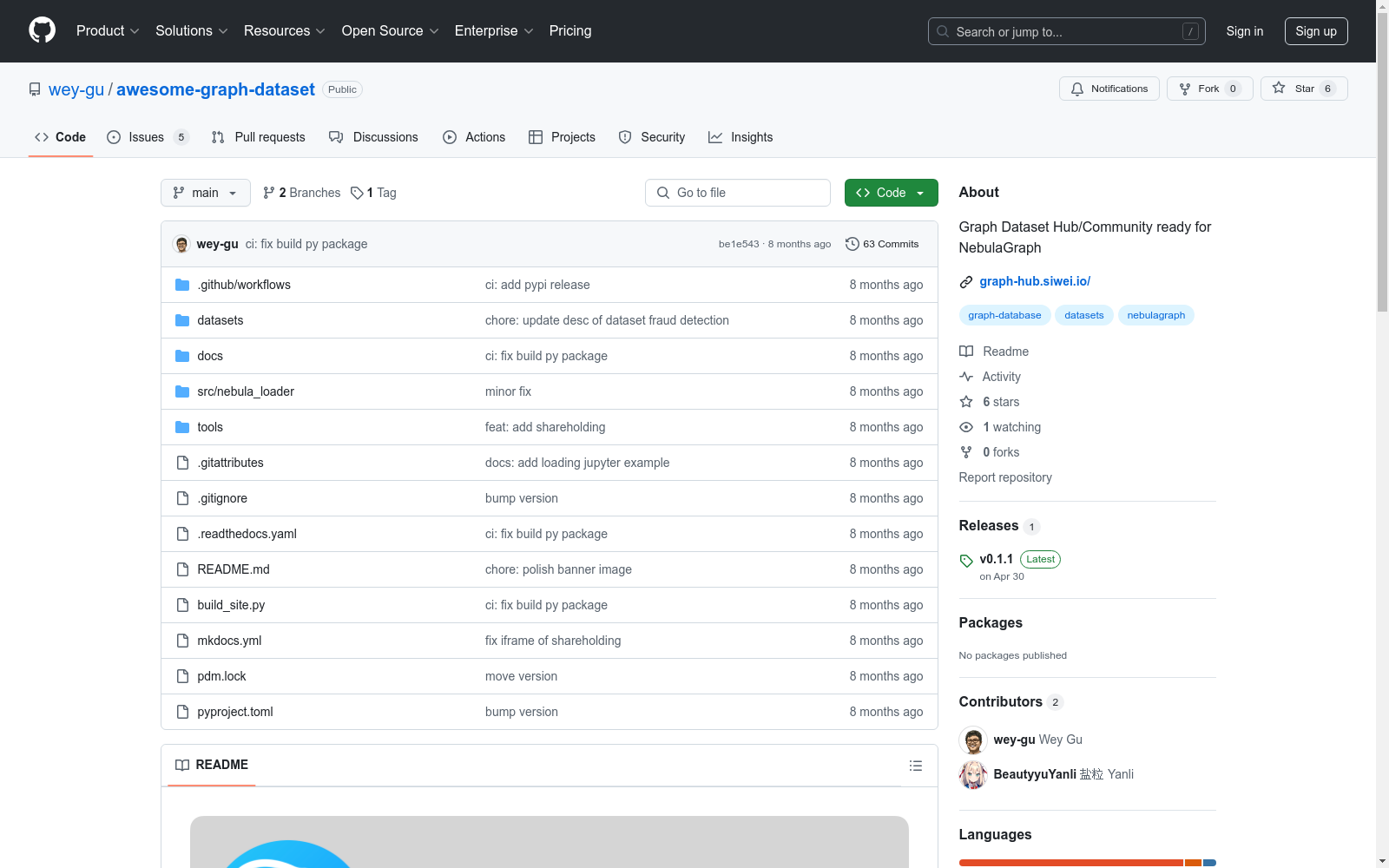Open the README.md file
The image size is (1389, 868).
pos(234,569)
